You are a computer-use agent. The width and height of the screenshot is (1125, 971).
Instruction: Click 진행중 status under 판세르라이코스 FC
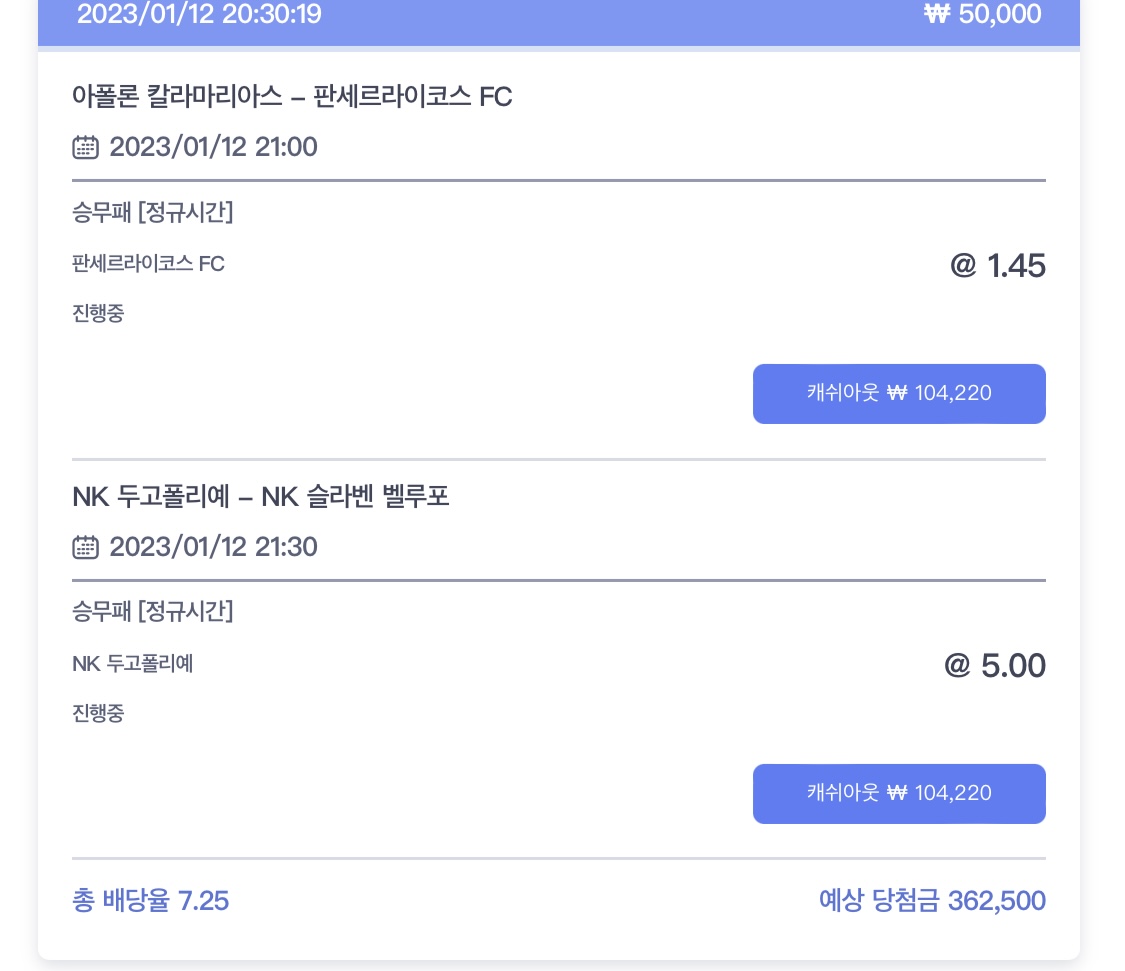(x=98, y=313)
